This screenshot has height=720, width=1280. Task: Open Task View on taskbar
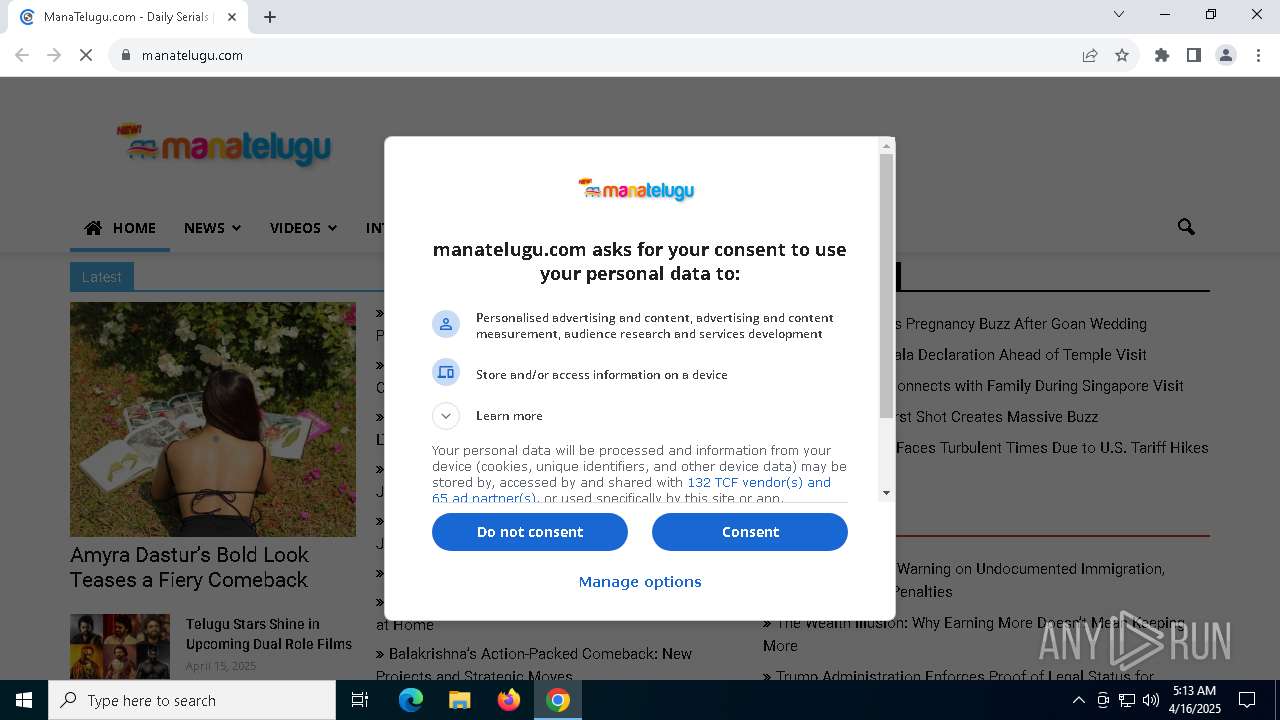[x=360, y=700]
